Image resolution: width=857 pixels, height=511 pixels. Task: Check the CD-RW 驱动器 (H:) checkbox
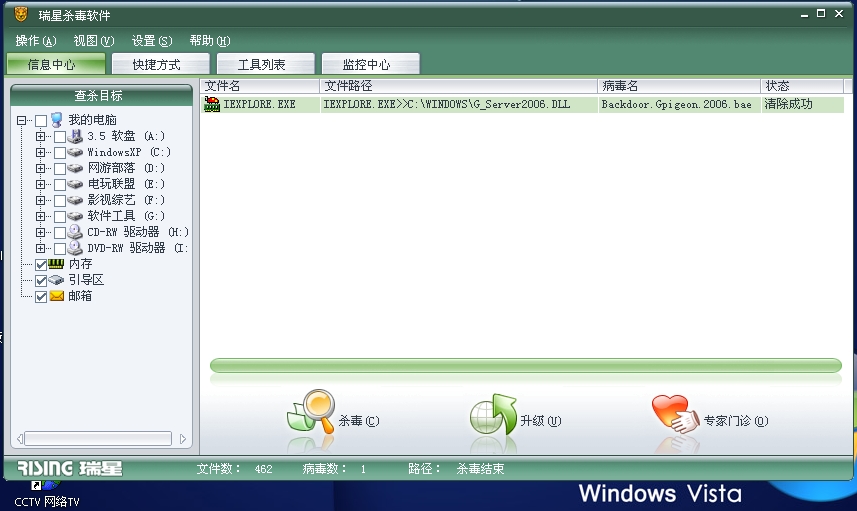[x=60, y=233]
